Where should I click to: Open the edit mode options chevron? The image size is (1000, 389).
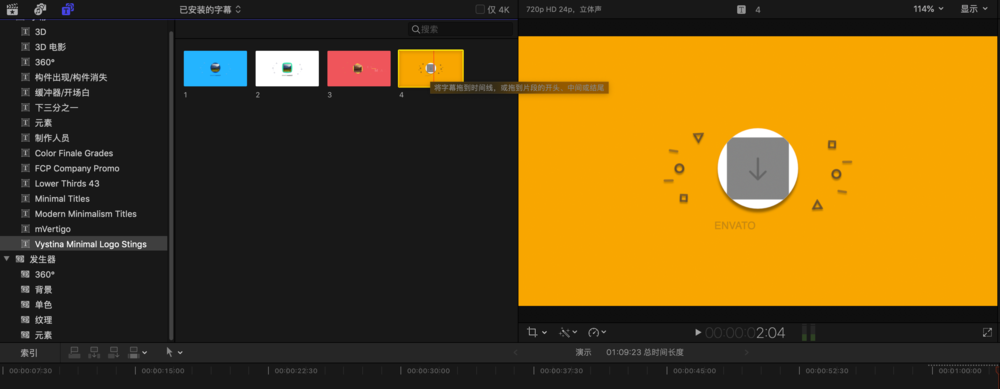tap(145, 353)
